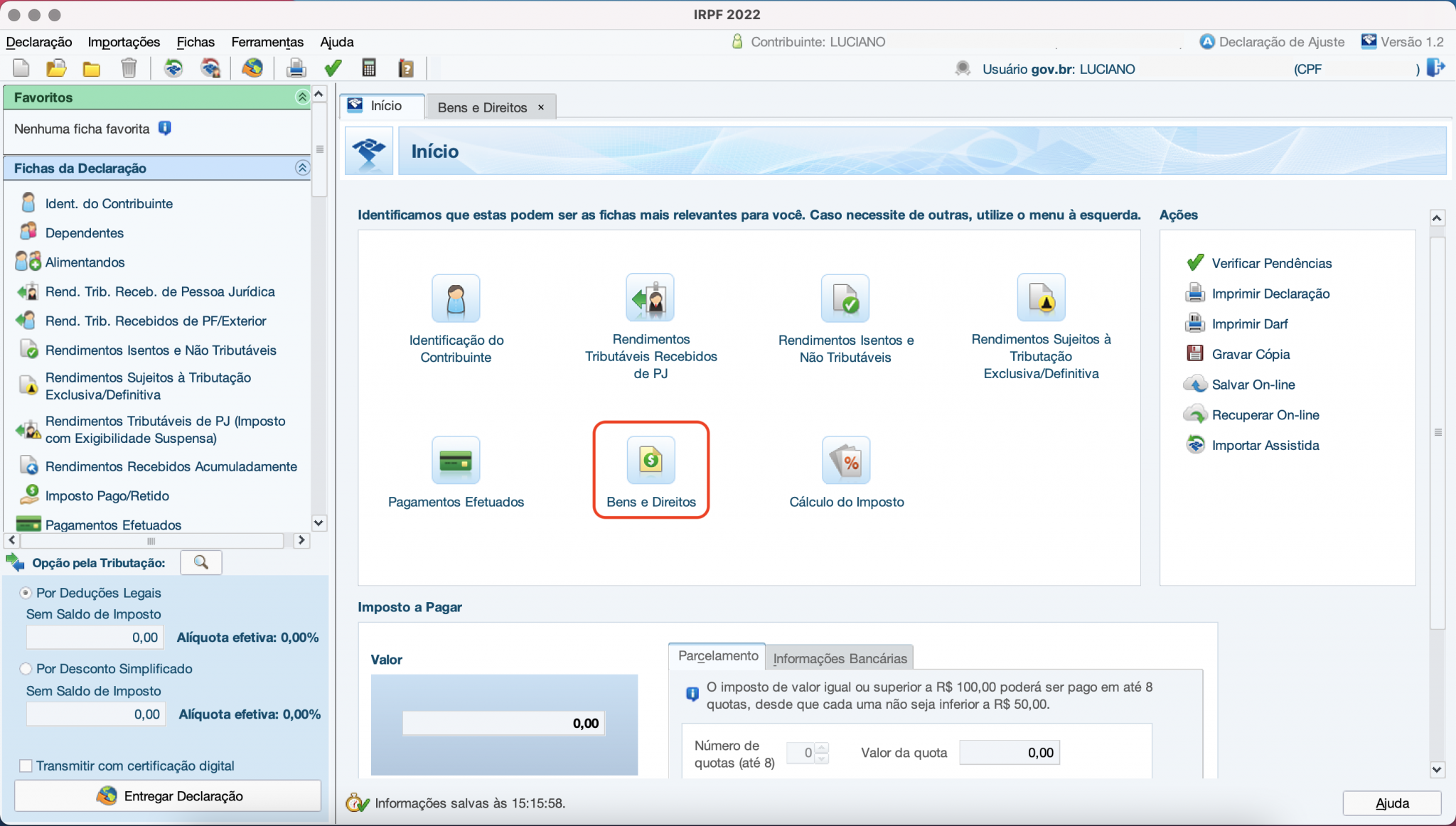
Task: Click Verificar Pendências action link
Action: (1271, 263)
